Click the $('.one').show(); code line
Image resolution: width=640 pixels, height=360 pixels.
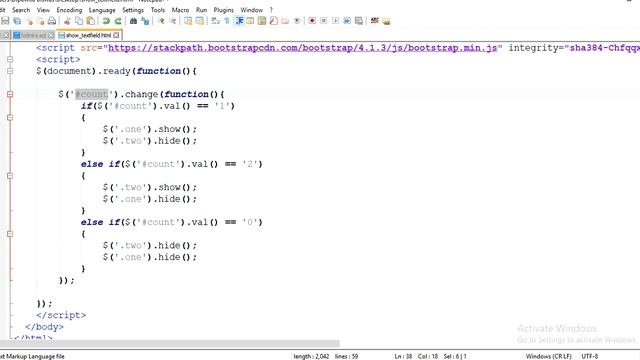(x=149, y=129)
